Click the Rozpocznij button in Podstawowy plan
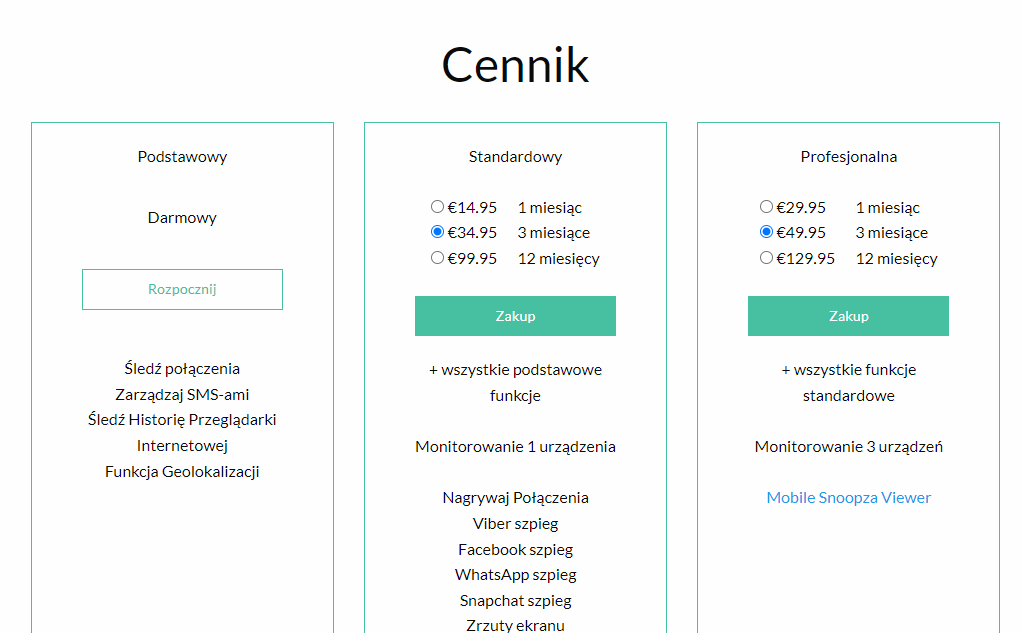 coord(182,289)
